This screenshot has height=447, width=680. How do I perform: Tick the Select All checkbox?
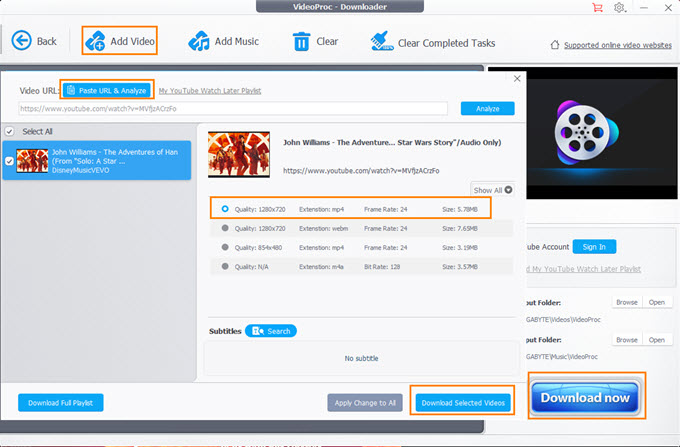tap(9, 131)
